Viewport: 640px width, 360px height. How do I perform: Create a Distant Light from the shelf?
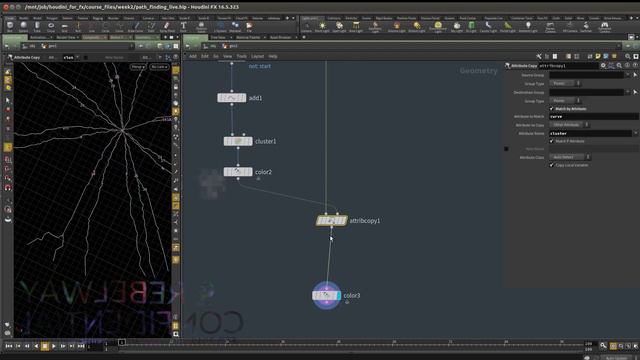pos(417,27)
